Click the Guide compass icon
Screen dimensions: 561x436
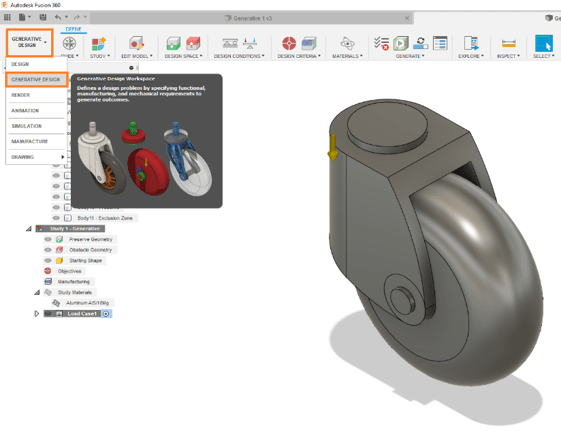(x=69, y=44)
